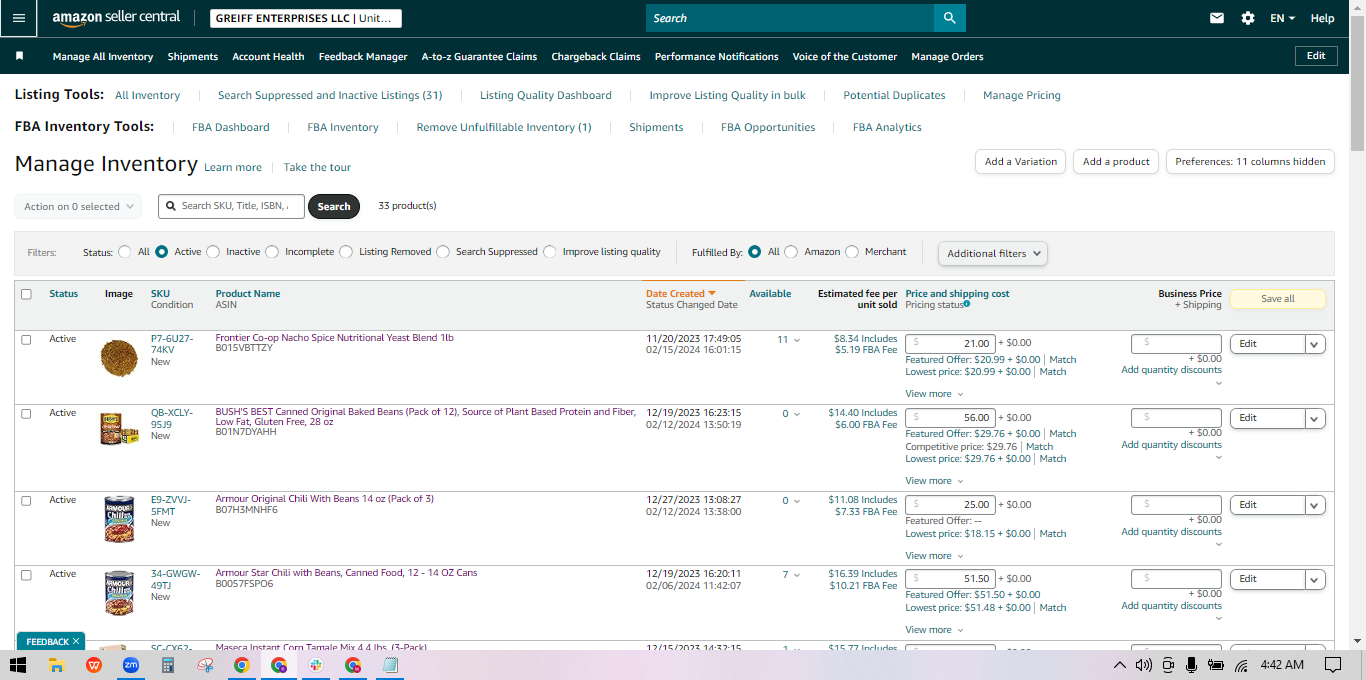The width and height of the screenshot is (1366, 680).
Task: Click the bookmark icon in navigation bar
Action: [x=19, y=56]
